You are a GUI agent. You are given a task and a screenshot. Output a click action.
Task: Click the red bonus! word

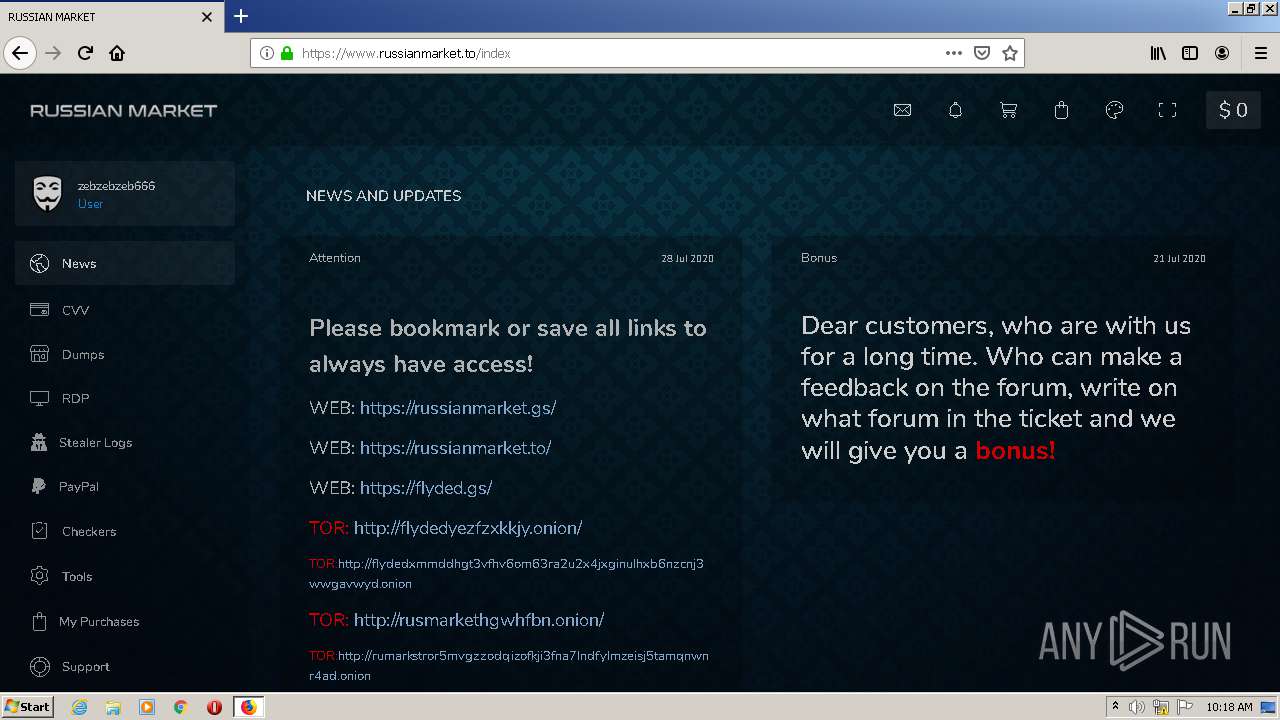(1015, 451)
